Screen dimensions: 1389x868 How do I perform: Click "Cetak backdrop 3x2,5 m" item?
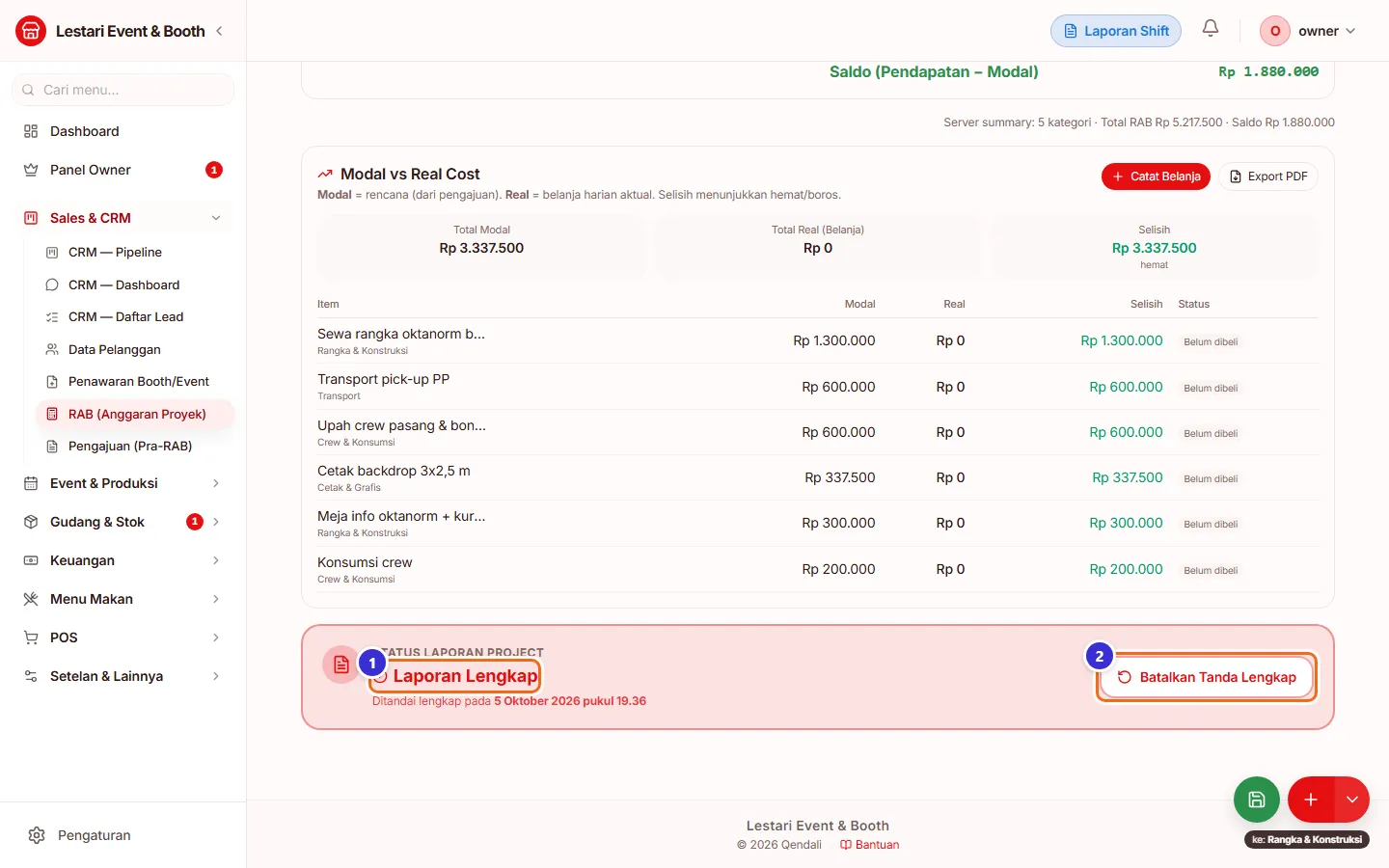pos(394,471)
